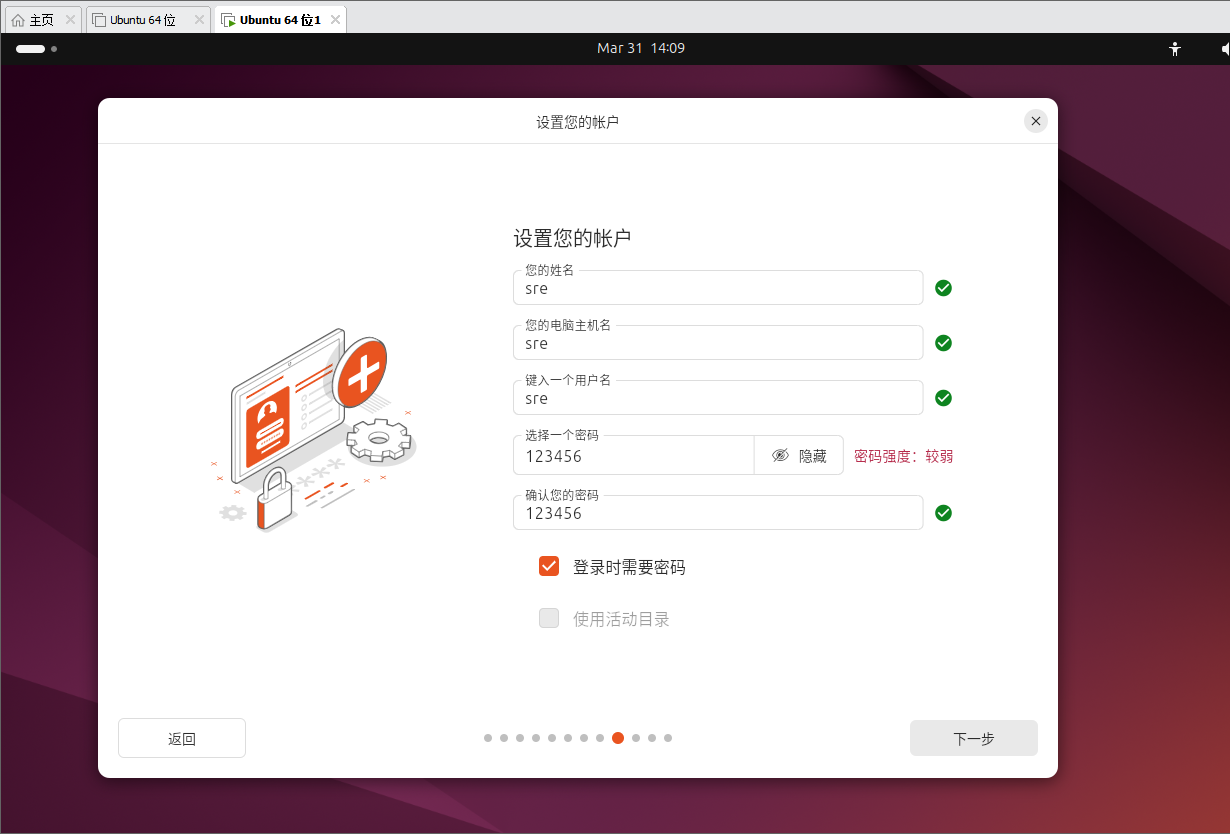The width and height of the screenshot is (1230, 834).
Task: Click the account setup illustration
Action: [312, 430]
